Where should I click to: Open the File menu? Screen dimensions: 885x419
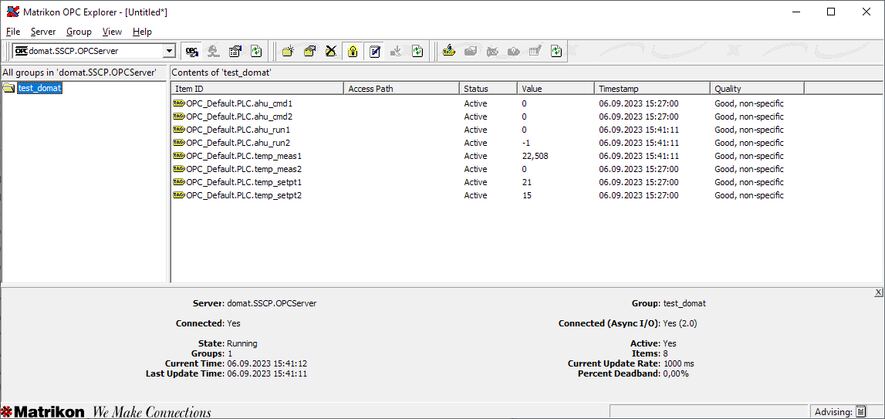point(13,32)
